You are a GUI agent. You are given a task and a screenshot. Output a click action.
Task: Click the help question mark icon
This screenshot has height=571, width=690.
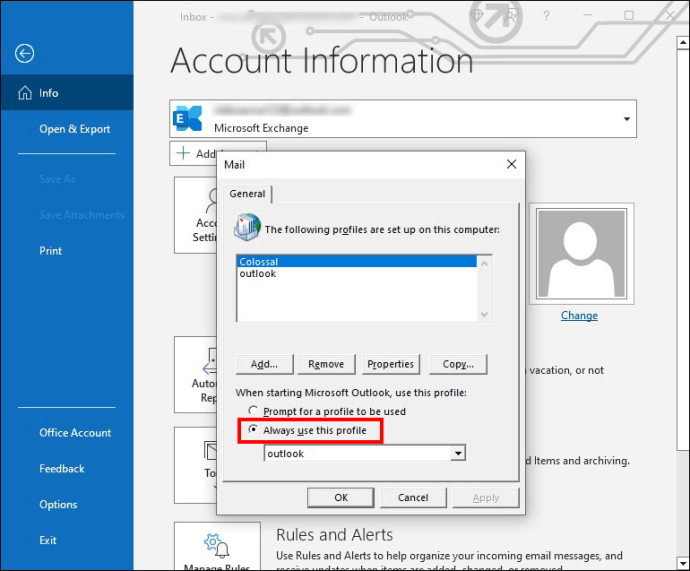[x=546, y=16]
